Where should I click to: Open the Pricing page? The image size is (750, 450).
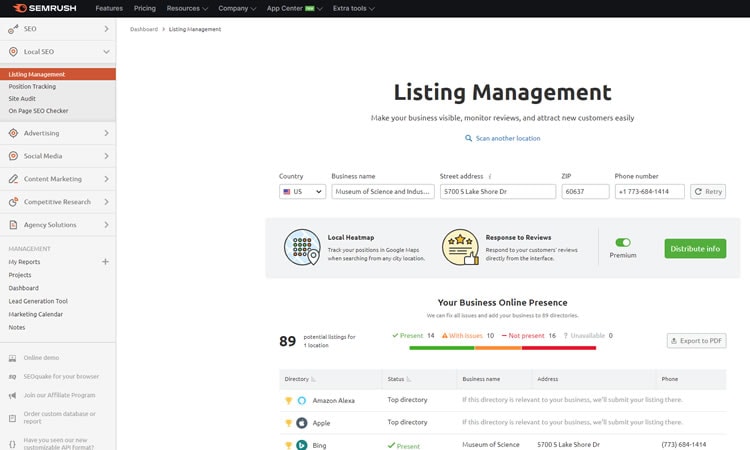click(x=145, y=8)
